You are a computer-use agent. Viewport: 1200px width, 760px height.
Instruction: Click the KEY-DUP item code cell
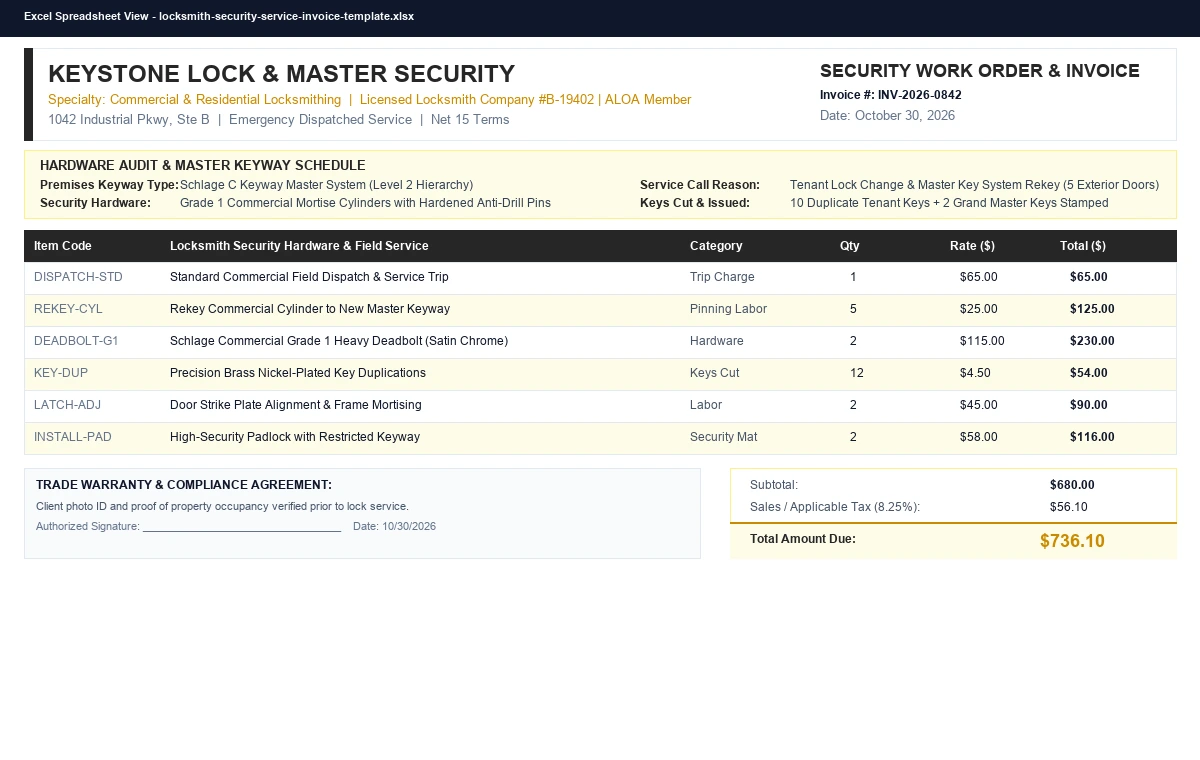tap(61, 373)
